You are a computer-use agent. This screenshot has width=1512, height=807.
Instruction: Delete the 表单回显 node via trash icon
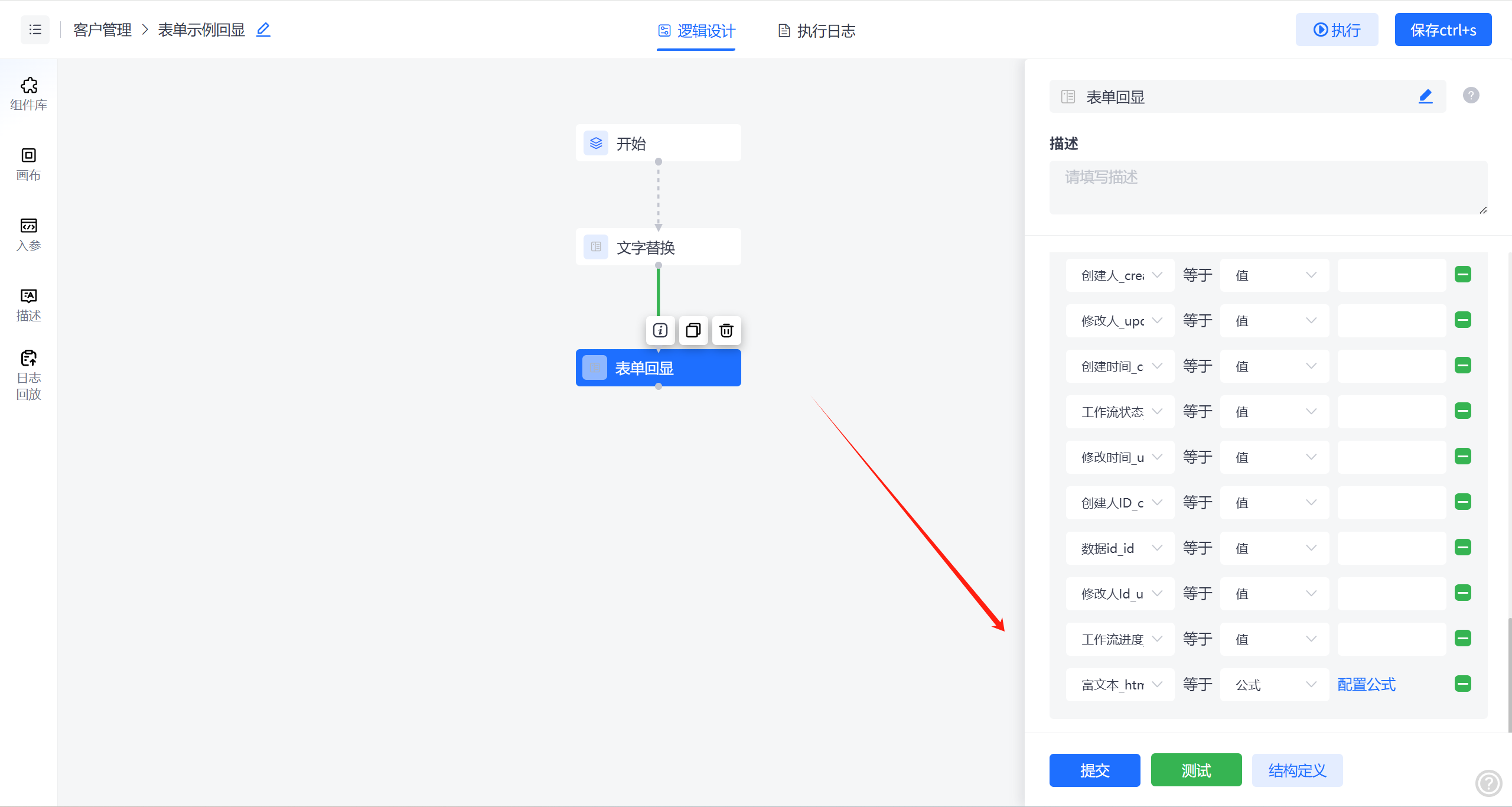[x=726, y=331]
